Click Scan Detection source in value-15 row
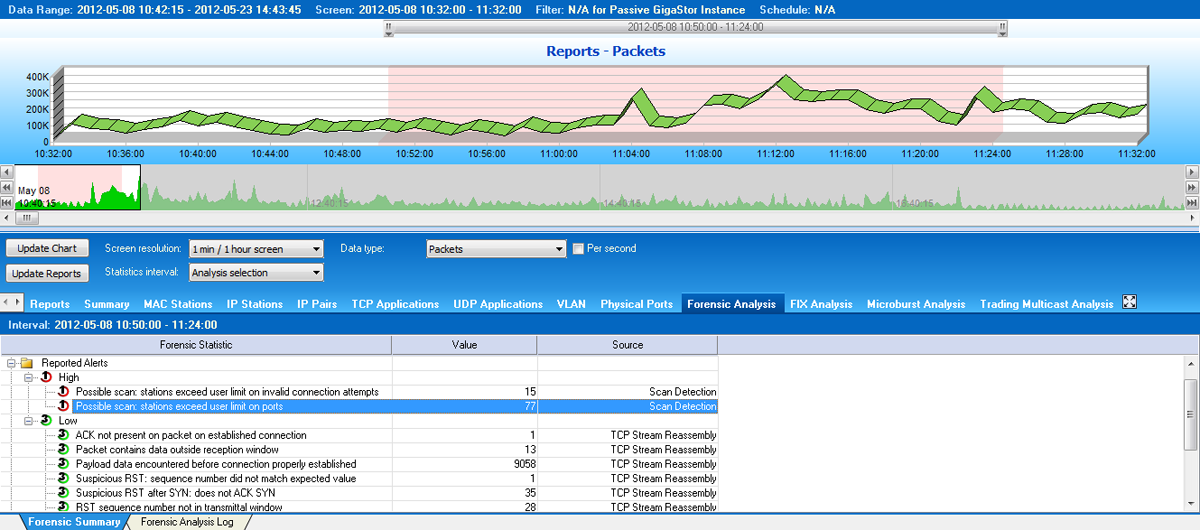 (x=683, y=392)
